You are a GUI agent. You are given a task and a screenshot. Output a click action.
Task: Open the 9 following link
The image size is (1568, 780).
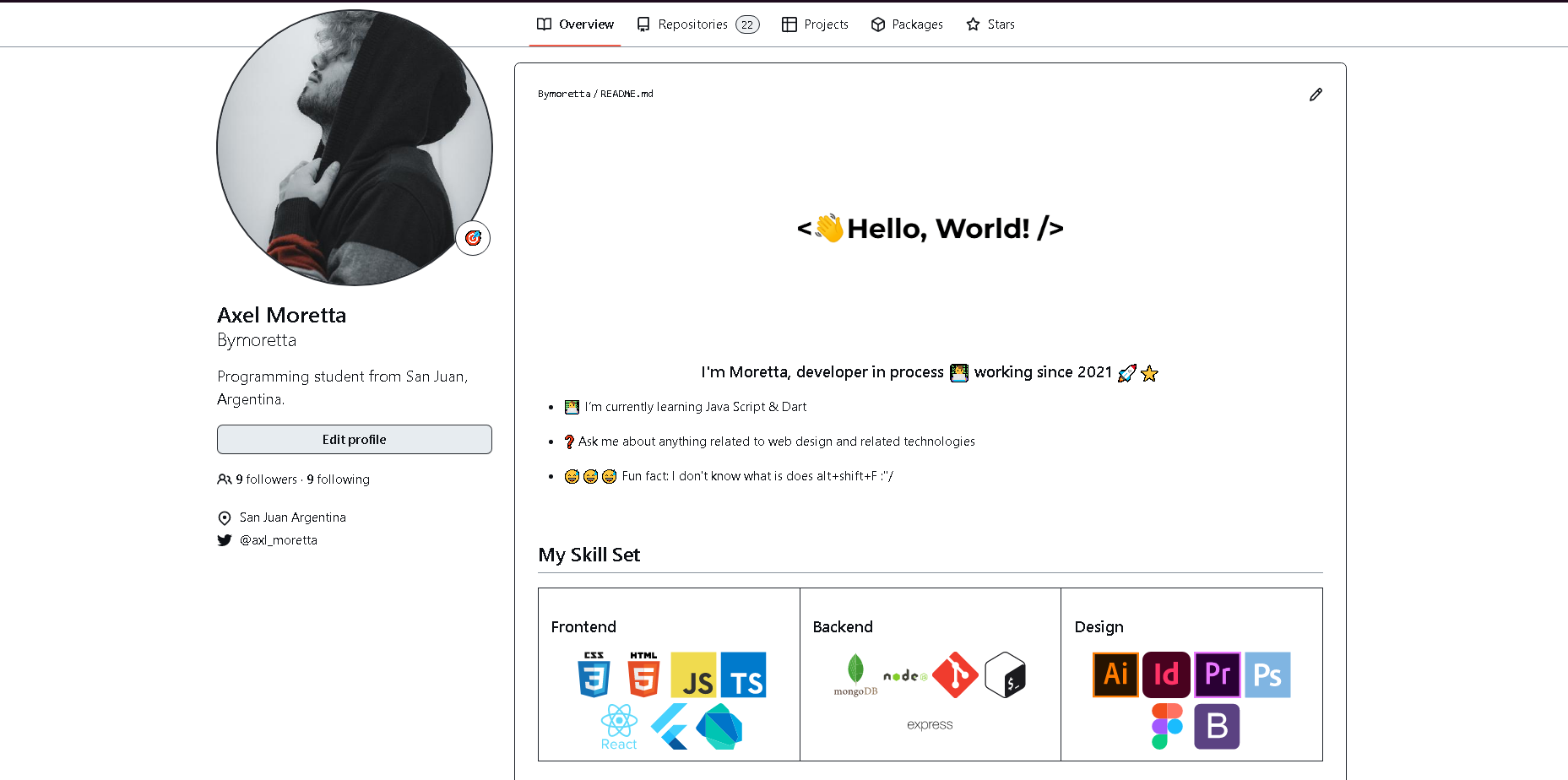[338, 479]
